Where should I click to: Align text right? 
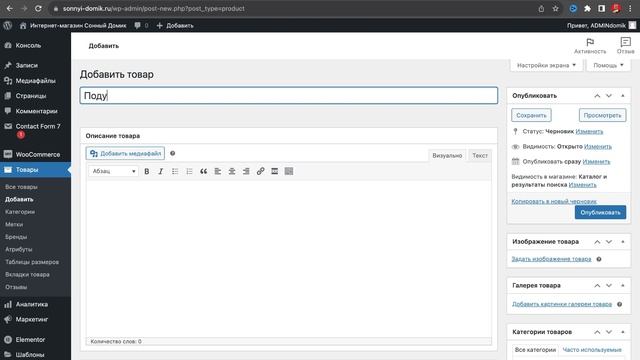coord(246,171)
